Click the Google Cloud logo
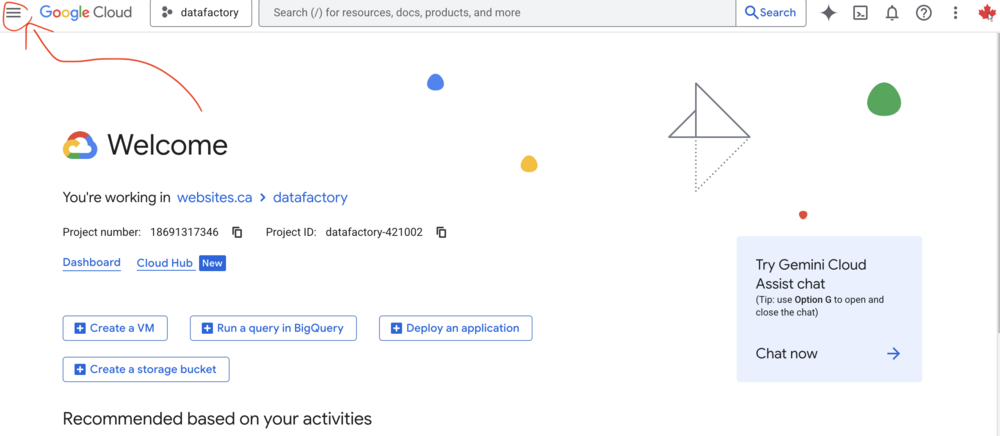This screenshot has width=1000, height=436. (85, 13)
